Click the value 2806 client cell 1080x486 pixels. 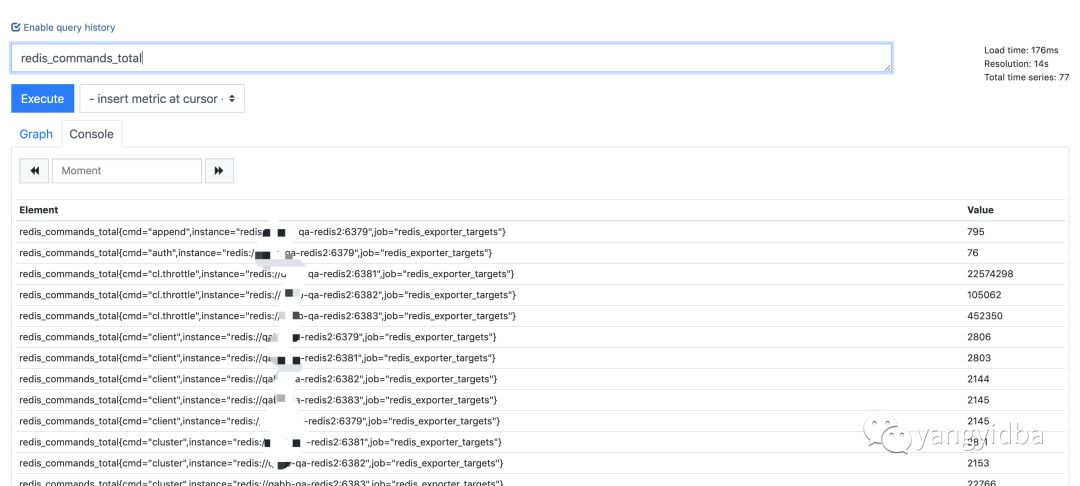(x=978, y=337)
